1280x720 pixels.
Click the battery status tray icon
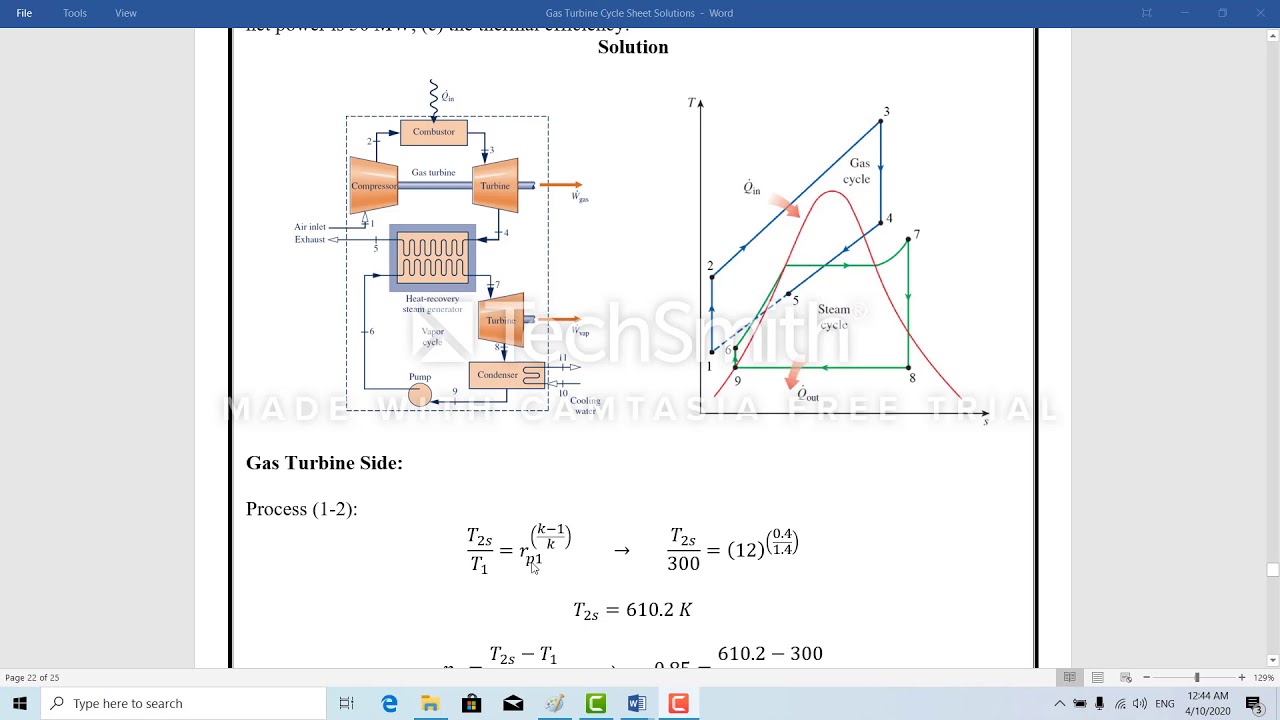[1080, 703]
